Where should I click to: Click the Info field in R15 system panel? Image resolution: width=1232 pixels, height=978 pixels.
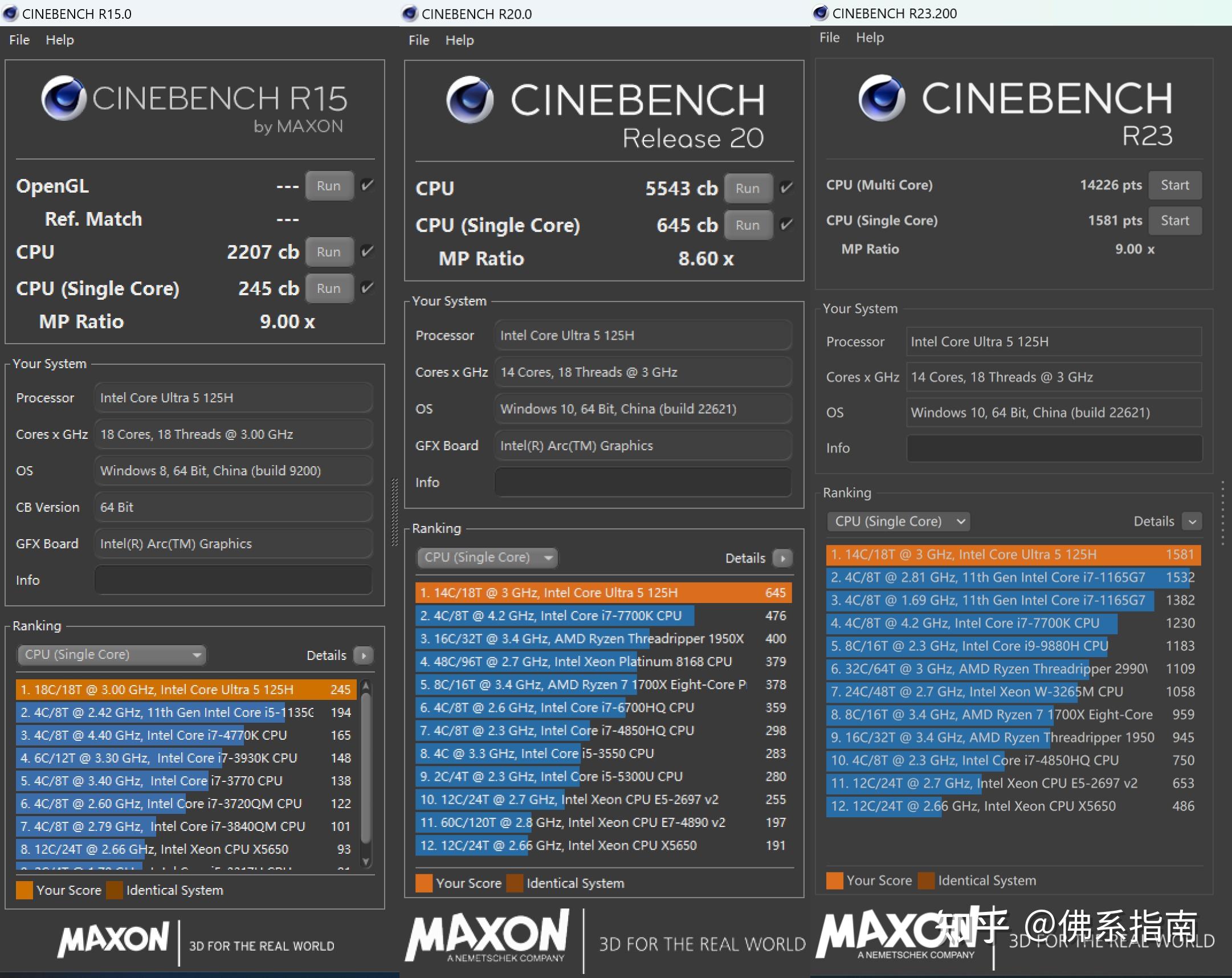(233, 580)
